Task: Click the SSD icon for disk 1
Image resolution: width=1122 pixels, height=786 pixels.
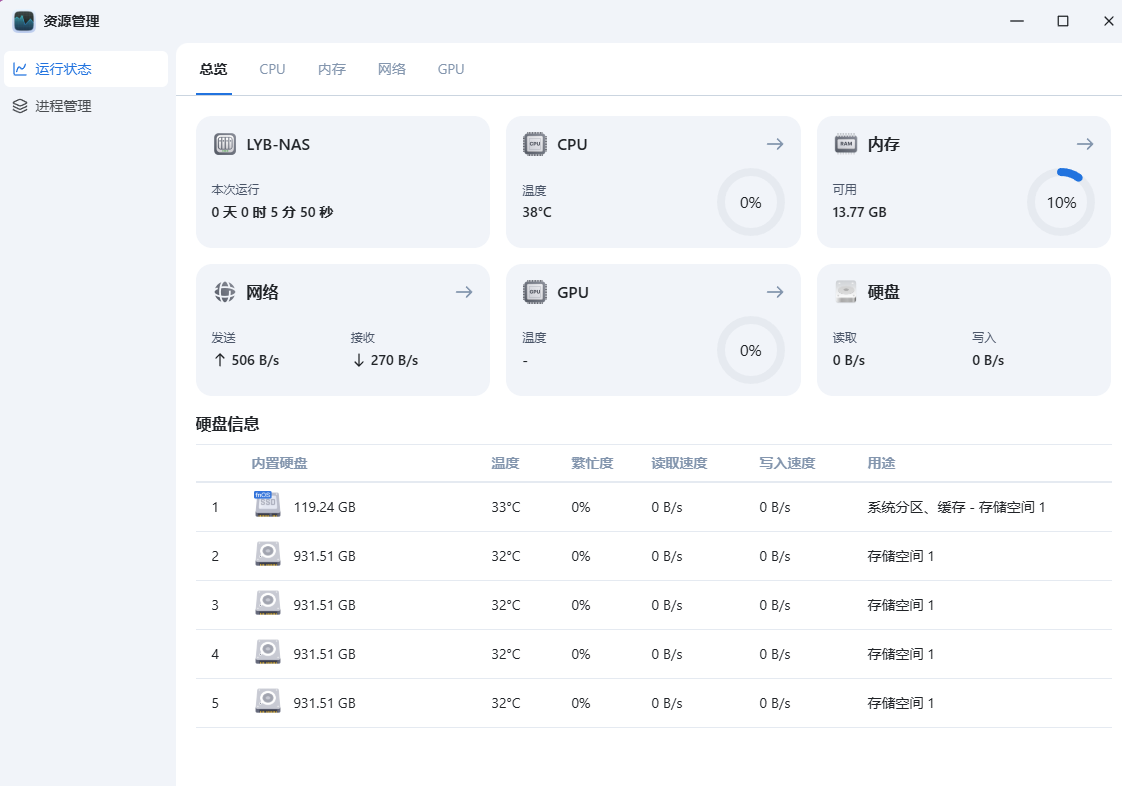Action: pyautogui.click(x=267, y=506)
